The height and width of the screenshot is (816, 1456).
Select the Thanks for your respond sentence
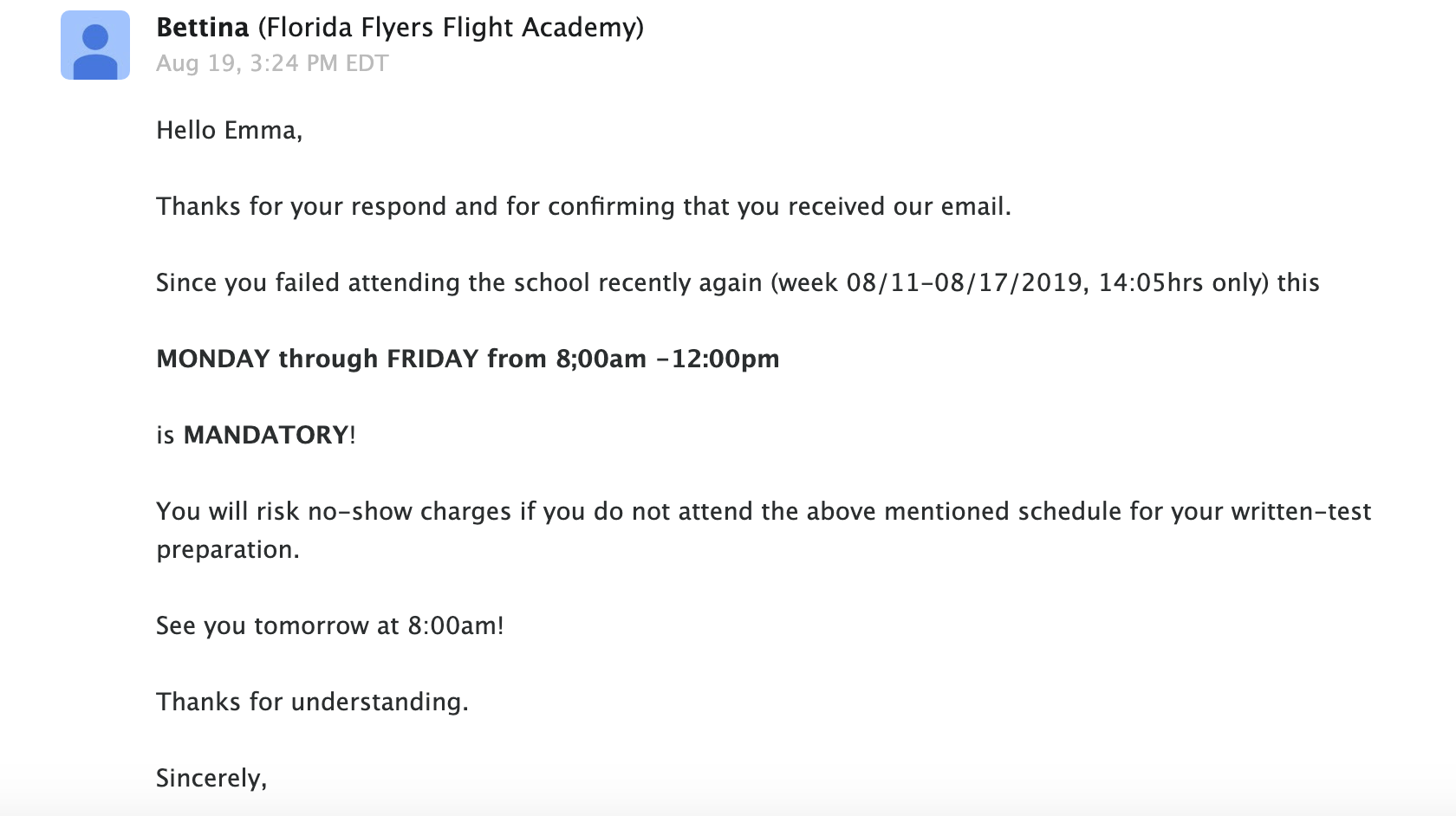point(583,206)
